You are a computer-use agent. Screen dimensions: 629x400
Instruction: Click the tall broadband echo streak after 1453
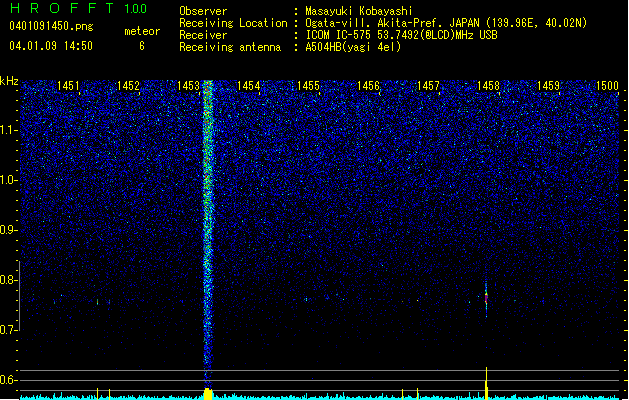207,233
